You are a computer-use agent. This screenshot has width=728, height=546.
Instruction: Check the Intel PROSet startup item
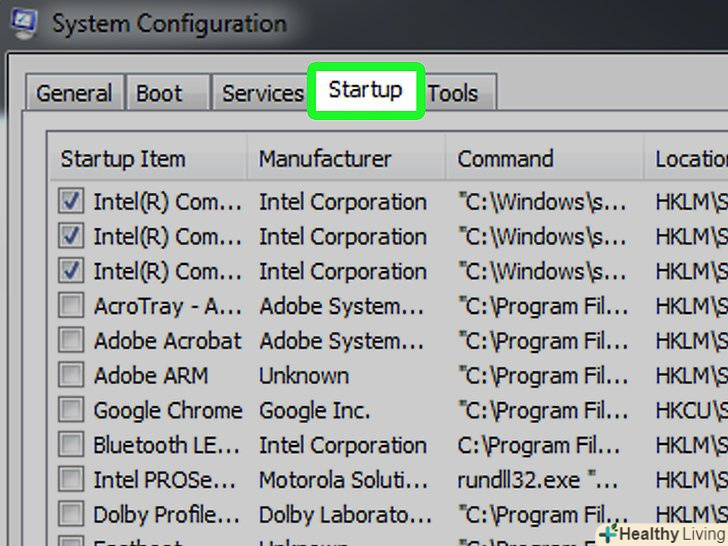click(71, 480)
